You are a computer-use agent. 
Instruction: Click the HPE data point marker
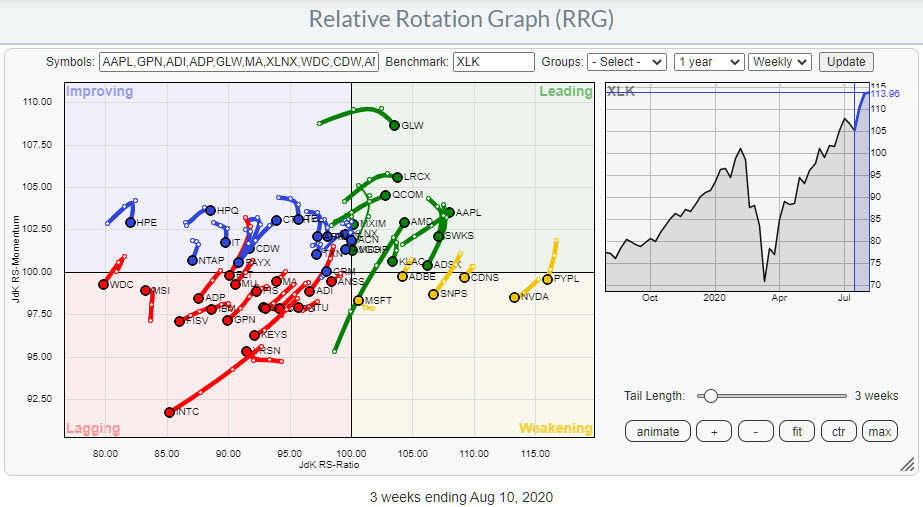[130, 222]
